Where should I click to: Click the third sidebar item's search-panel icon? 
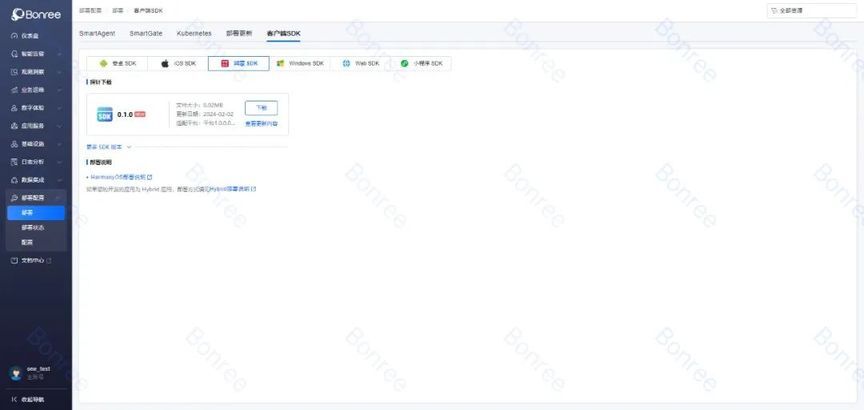pyautogui.click(x=14, y=72)
